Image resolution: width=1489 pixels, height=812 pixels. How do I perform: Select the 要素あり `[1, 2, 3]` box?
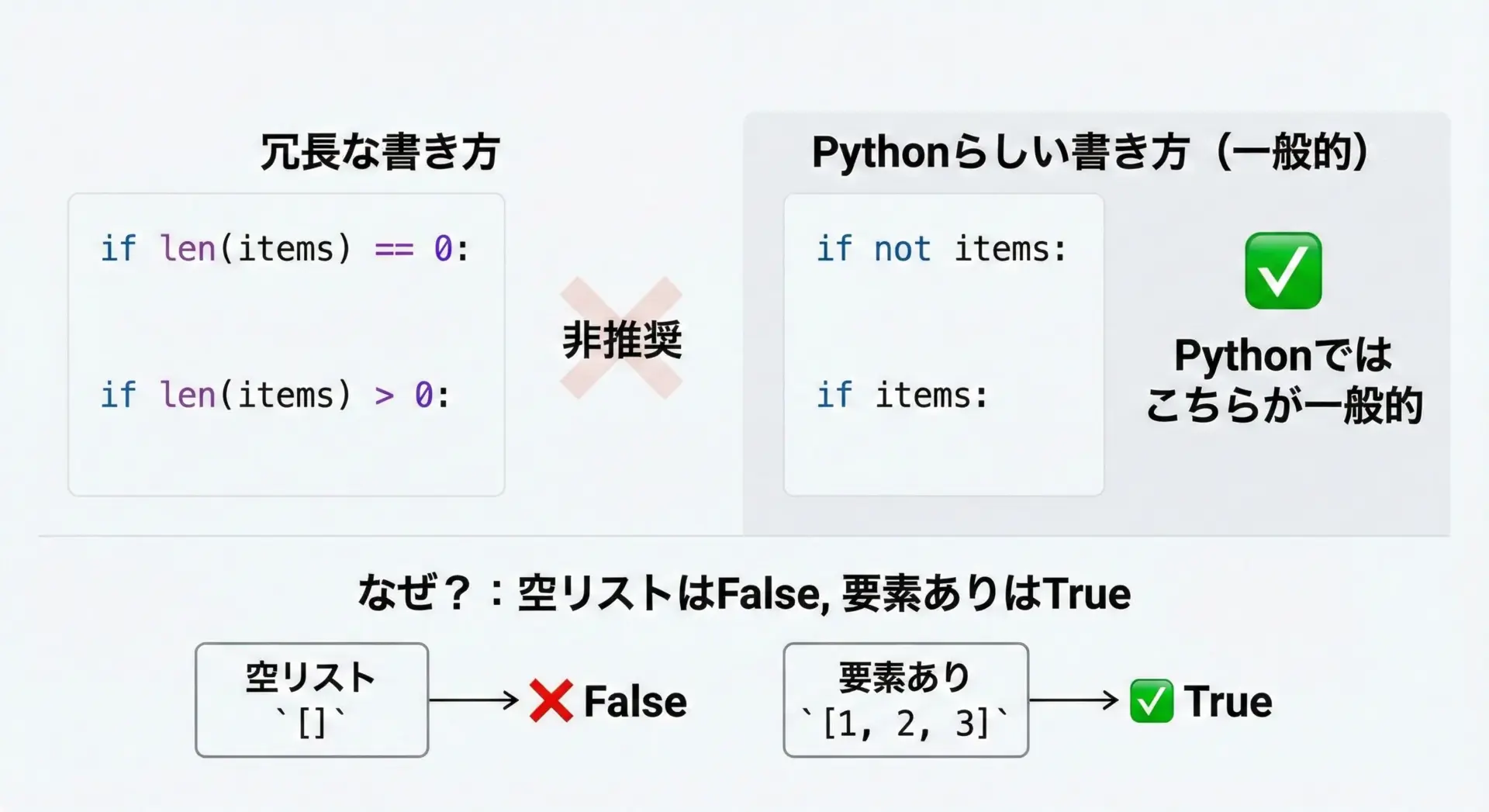coord(906,700)
